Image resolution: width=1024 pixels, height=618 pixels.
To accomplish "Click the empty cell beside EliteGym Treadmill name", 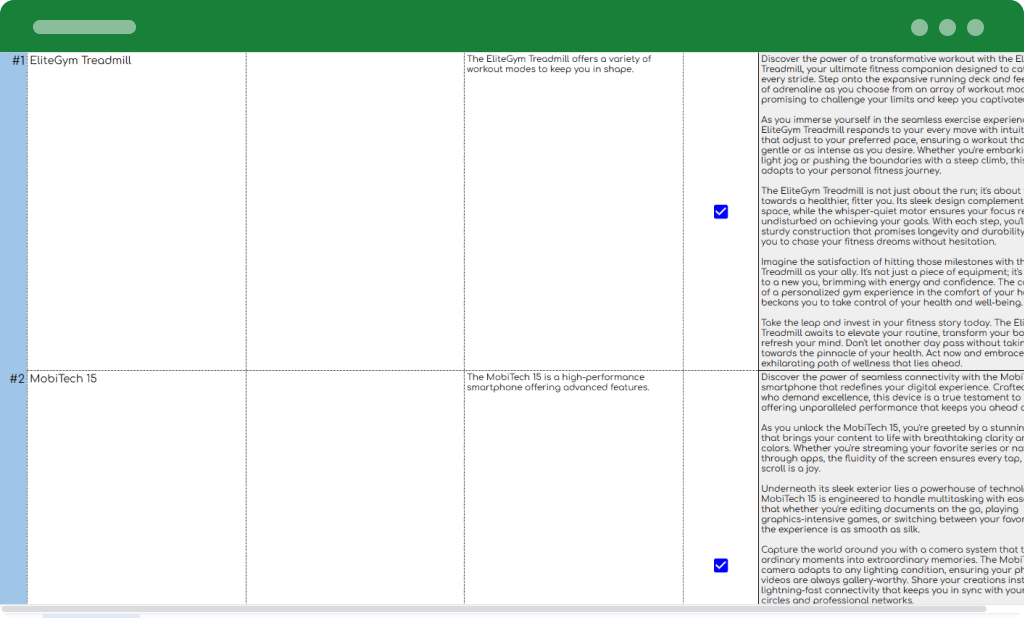I will [x=355, y=211].
